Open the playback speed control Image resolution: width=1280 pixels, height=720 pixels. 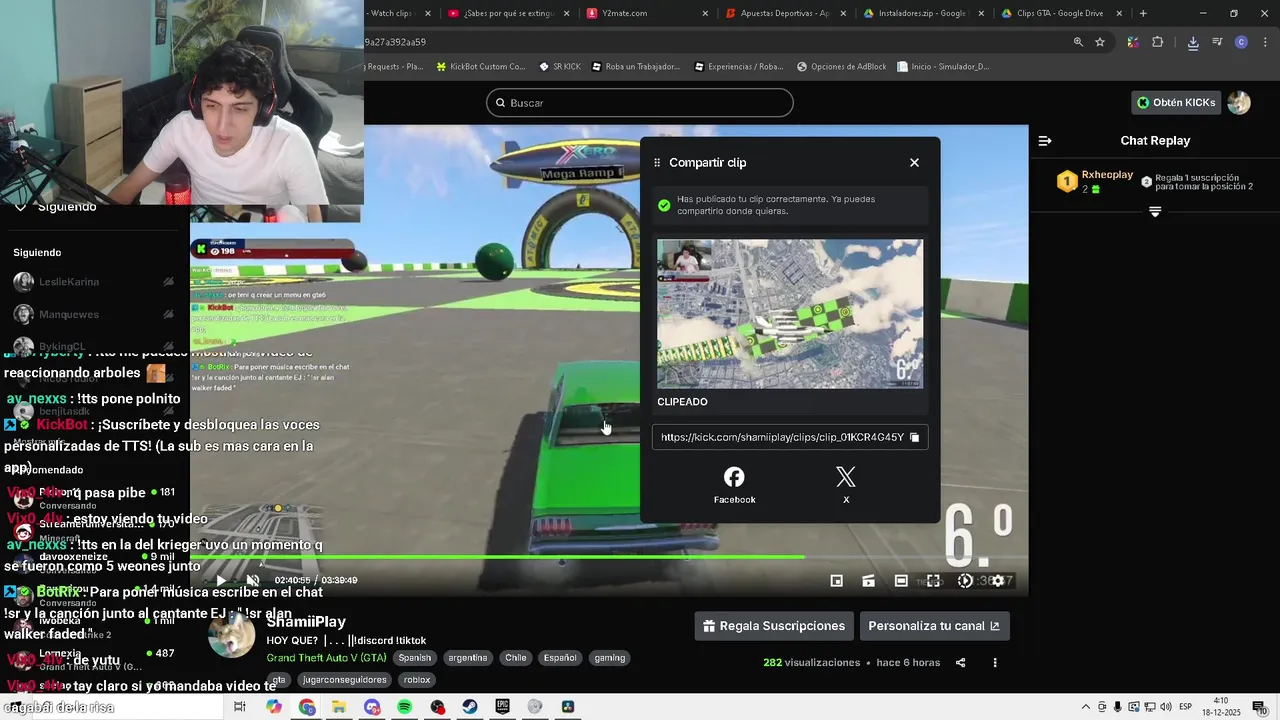click(x=965, y=580)
